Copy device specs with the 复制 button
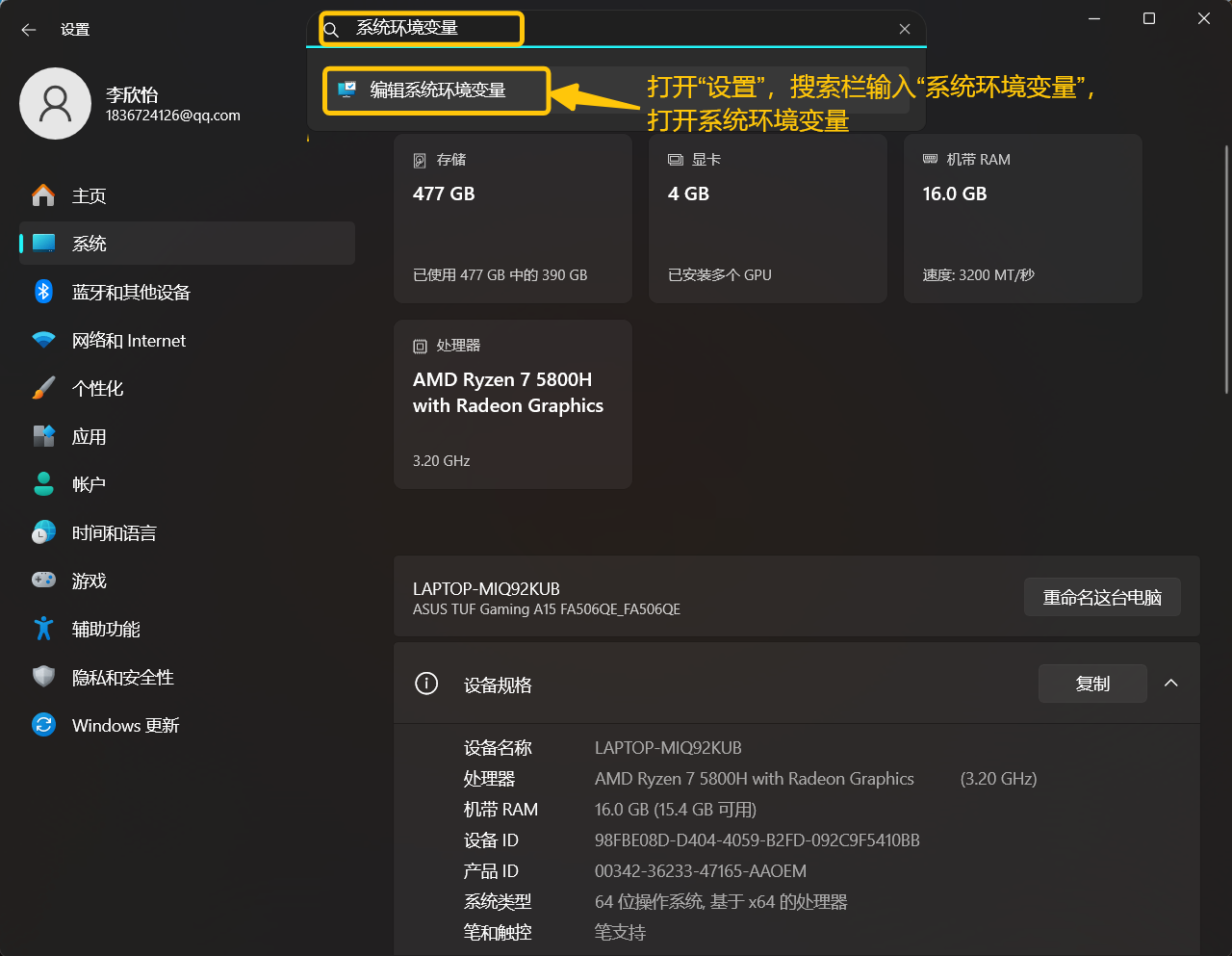 point(1092,684)
